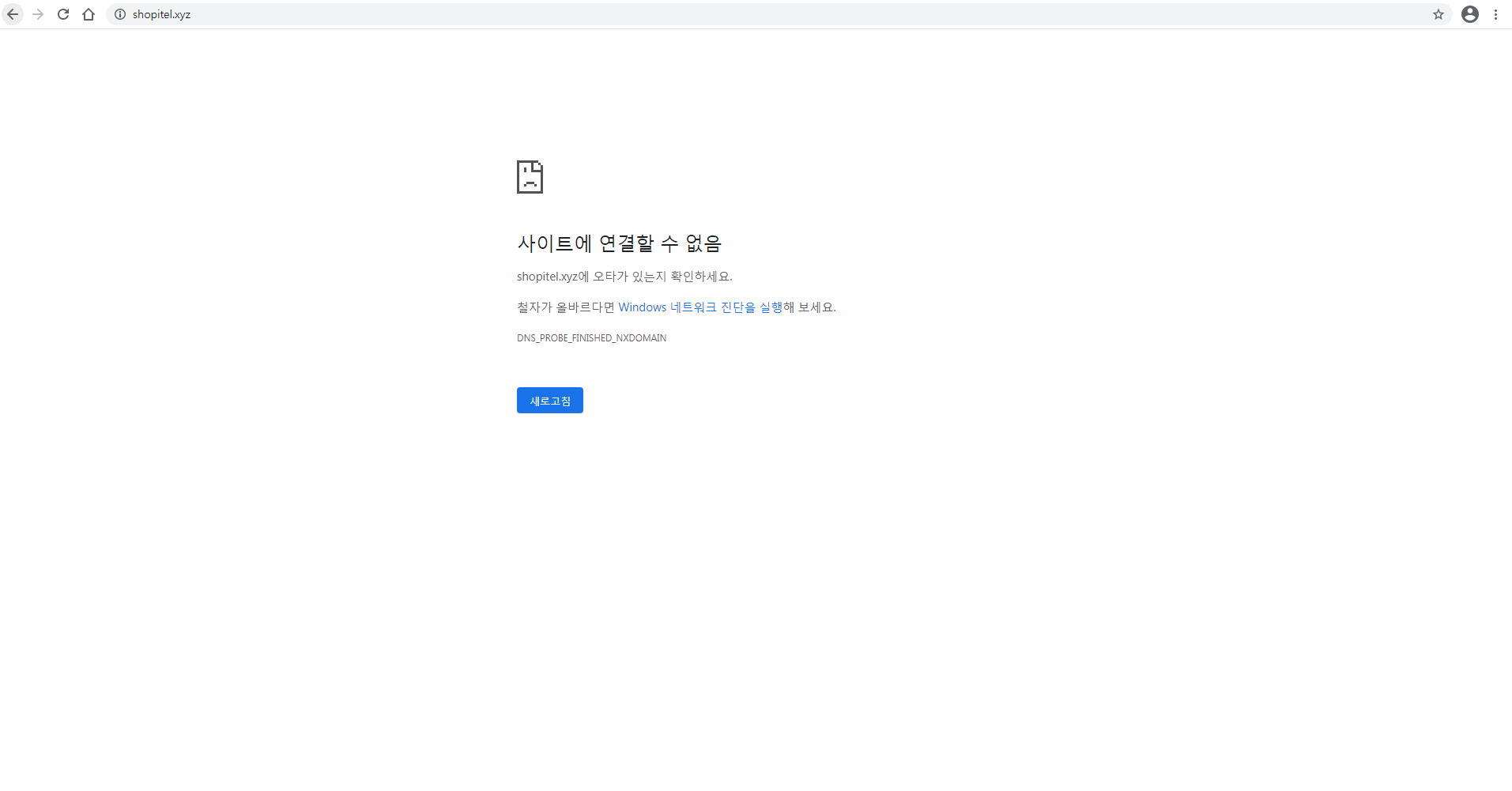This screenshot has height=791, width=1512.
Task: Open Windows 네트워크 진단을 실행 link
Action: (x=700, y=307)
